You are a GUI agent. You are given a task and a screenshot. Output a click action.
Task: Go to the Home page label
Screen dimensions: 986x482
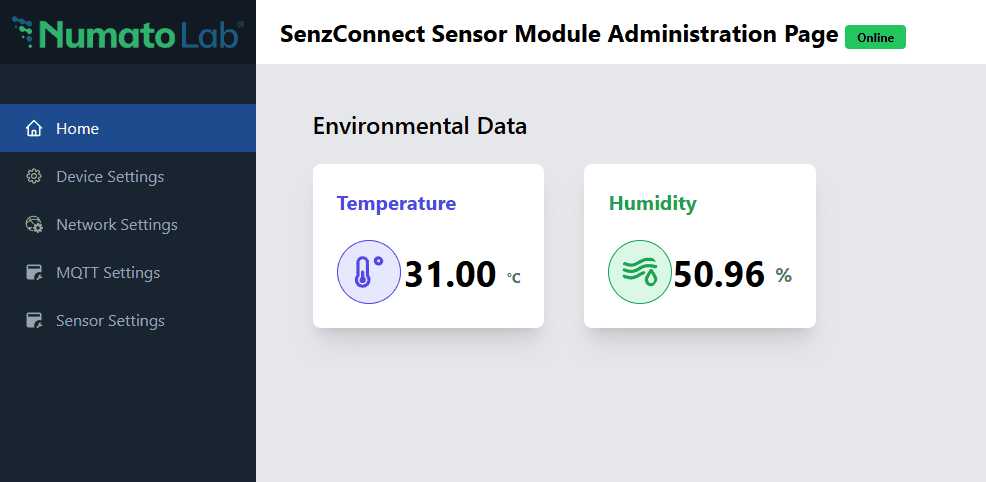(x=77, y=129)
